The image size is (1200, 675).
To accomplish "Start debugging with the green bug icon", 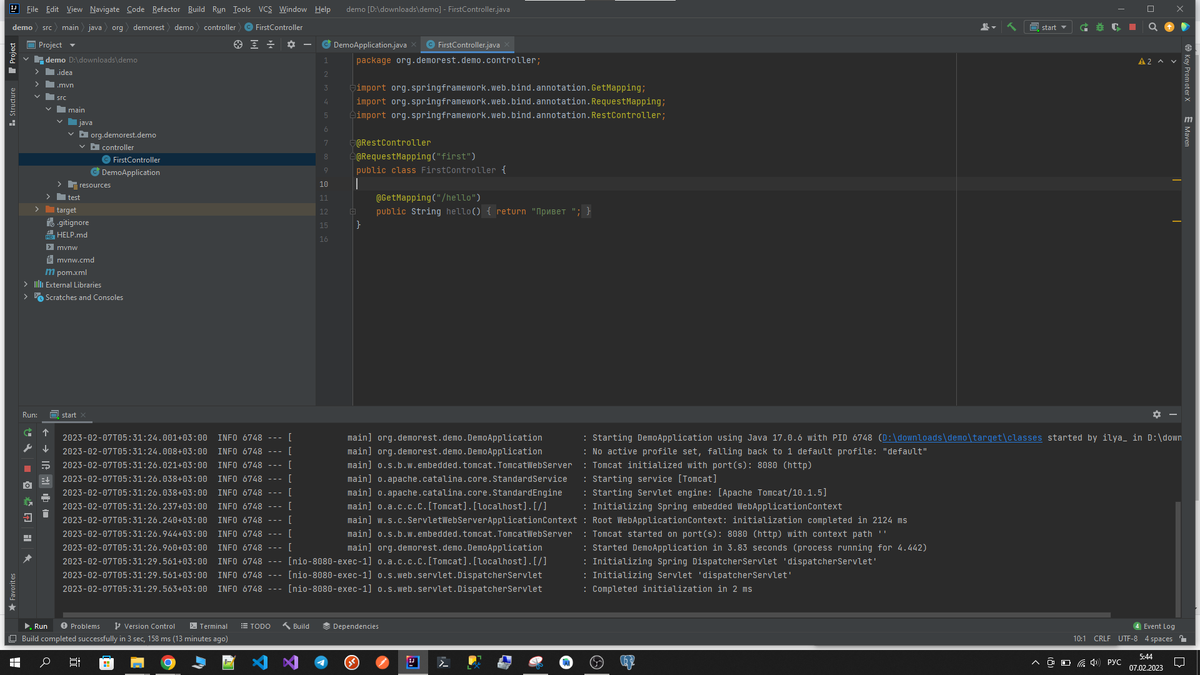I will point(1100,27).
